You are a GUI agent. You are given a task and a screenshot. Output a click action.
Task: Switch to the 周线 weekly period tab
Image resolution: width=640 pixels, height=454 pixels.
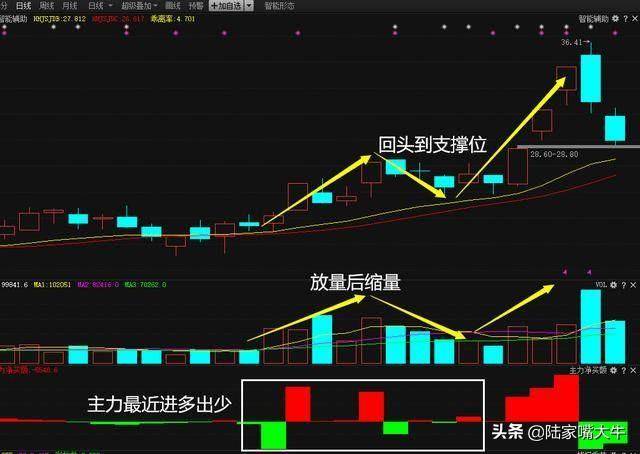pos(47,6)
